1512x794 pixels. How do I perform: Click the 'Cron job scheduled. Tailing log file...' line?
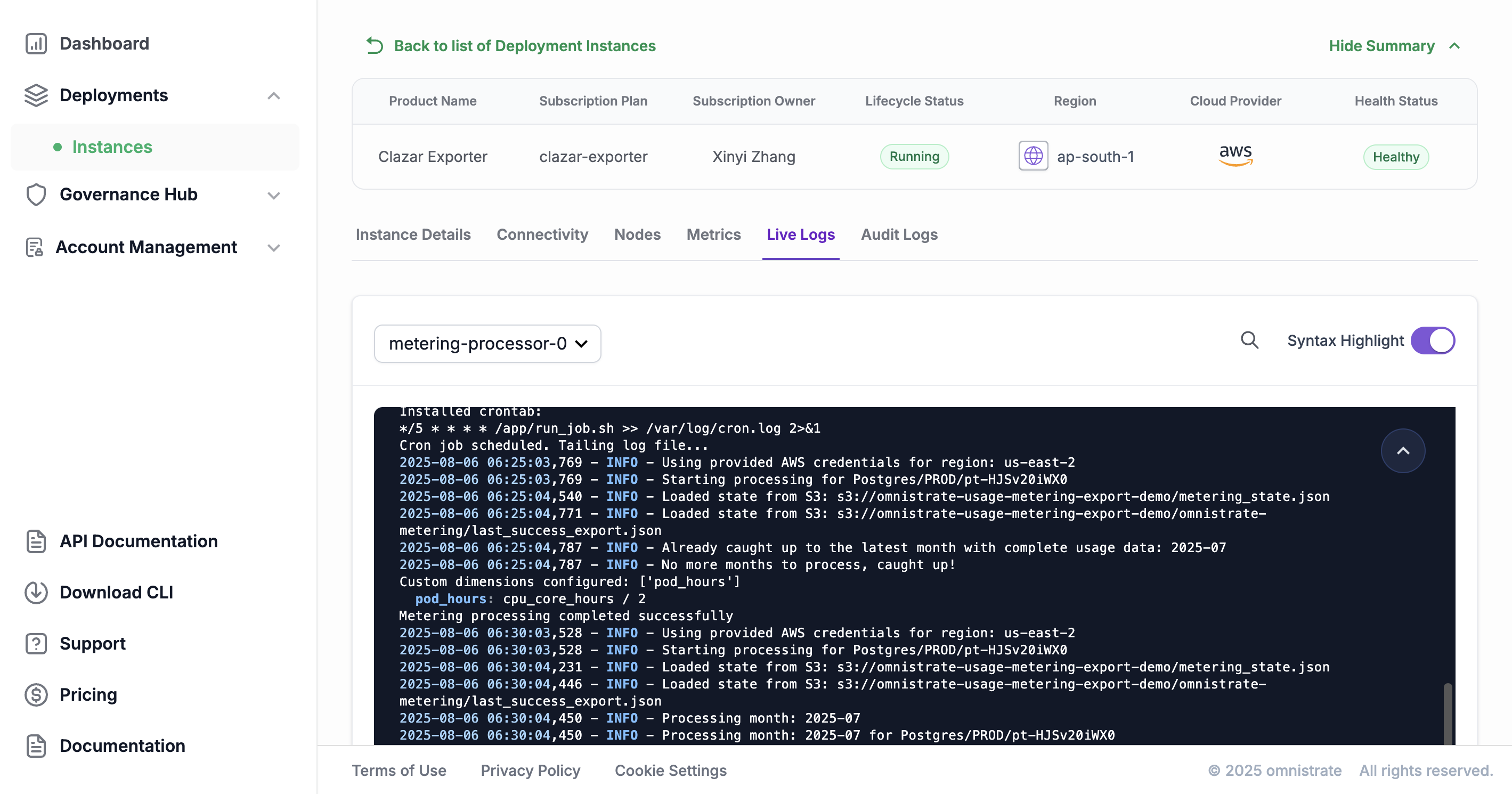click(x=554, y=445)
